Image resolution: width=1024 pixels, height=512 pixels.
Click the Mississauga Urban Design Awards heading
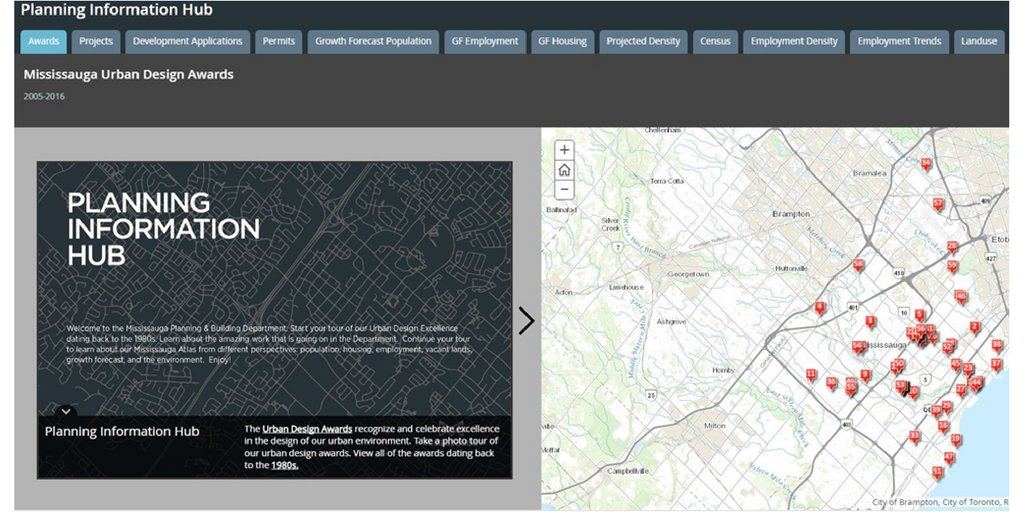129,74
